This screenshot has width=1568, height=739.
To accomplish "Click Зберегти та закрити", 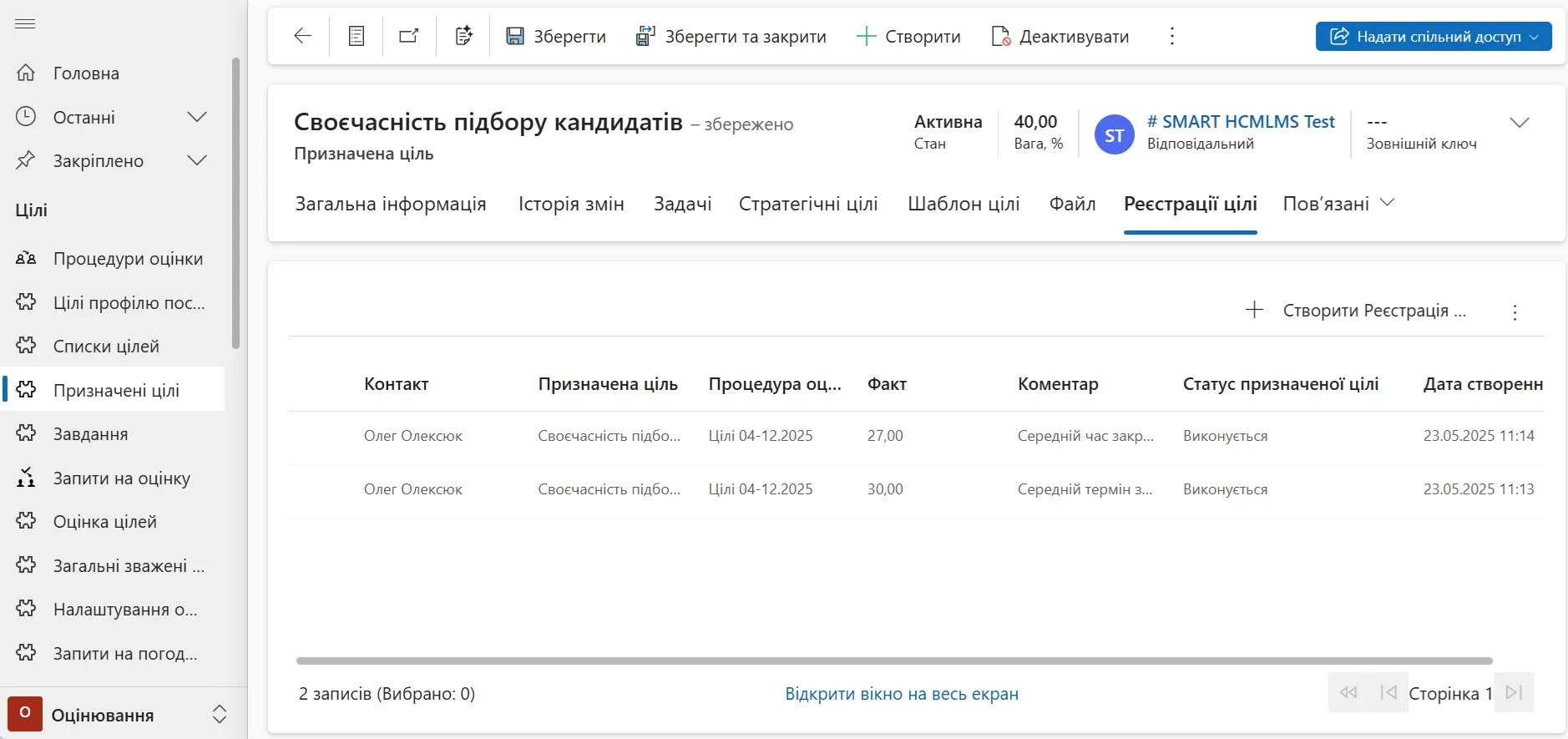I will point(731,36).
